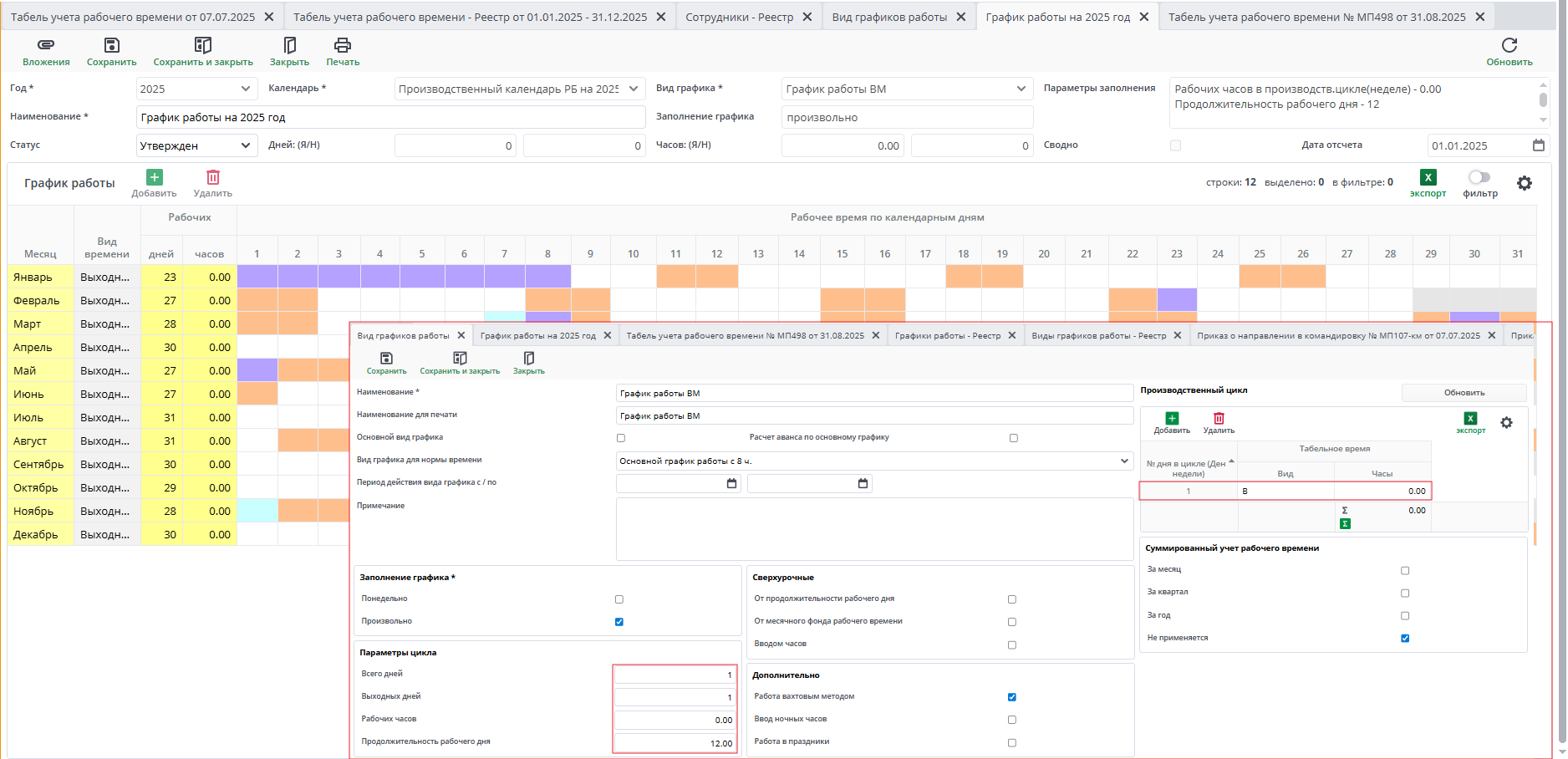Click the Примечание text area
This screenshot has width=1568, height=759.
(874, 529)
